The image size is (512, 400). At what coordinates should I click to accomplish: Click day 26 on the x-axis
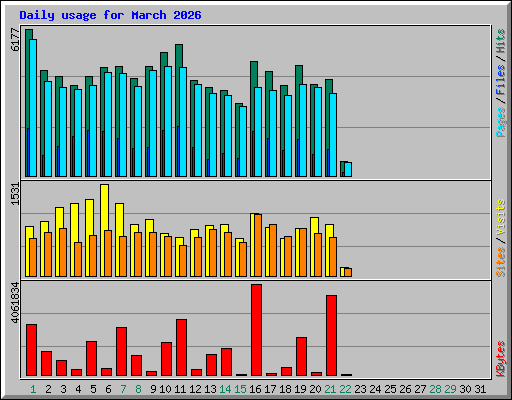point(405,389)
